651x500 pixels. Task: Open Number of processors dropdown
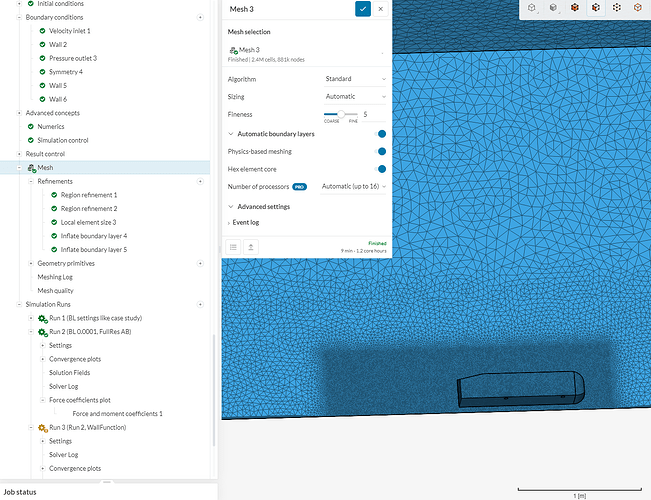click(353, 186)
